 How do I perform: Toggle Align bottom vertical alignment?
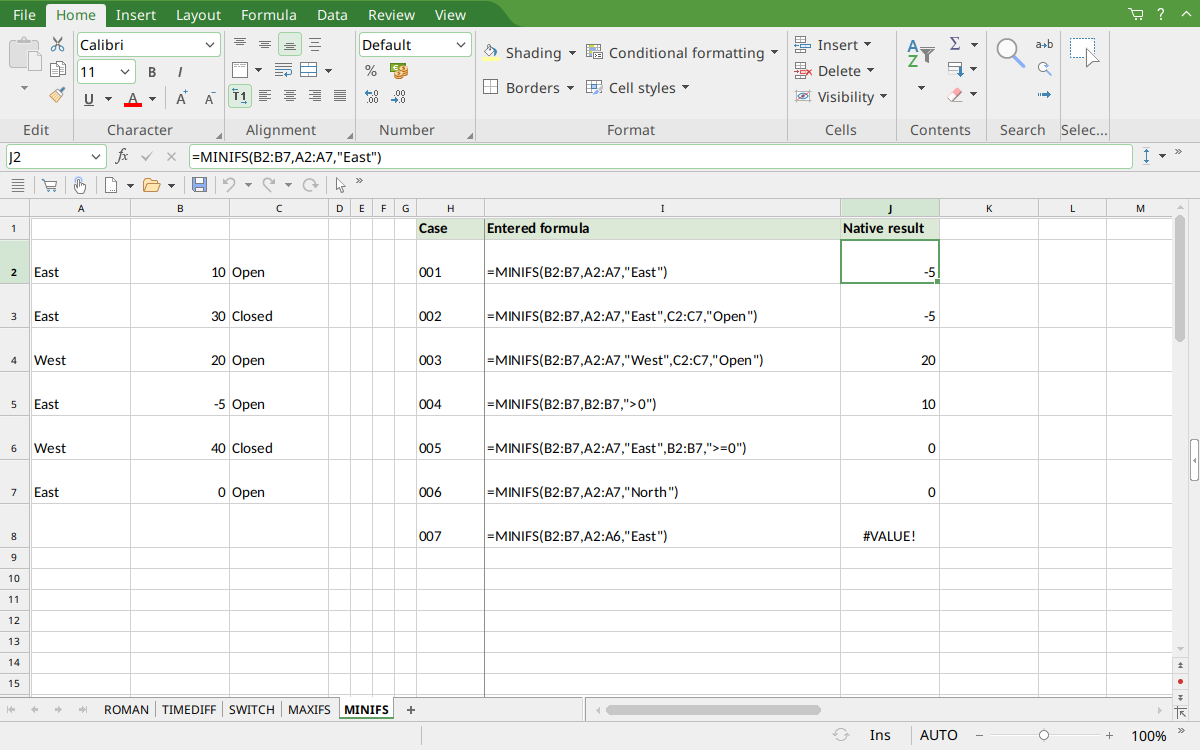coord(289,44)
